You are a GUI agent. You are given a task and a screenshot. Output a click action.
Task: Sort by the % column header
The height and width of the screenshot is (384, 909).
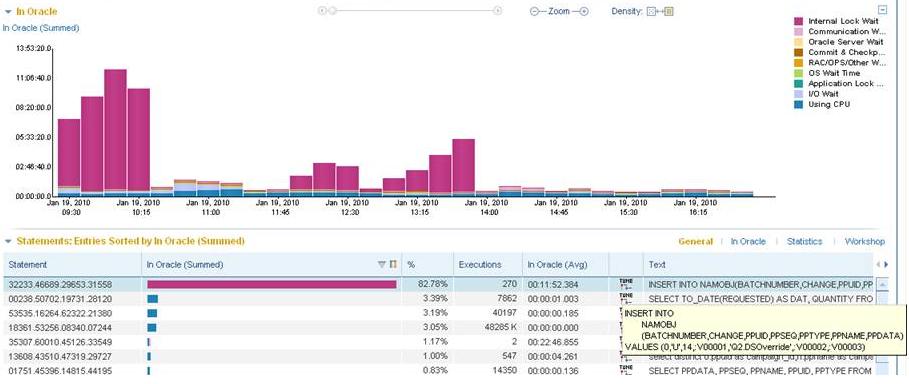[427, 265]
